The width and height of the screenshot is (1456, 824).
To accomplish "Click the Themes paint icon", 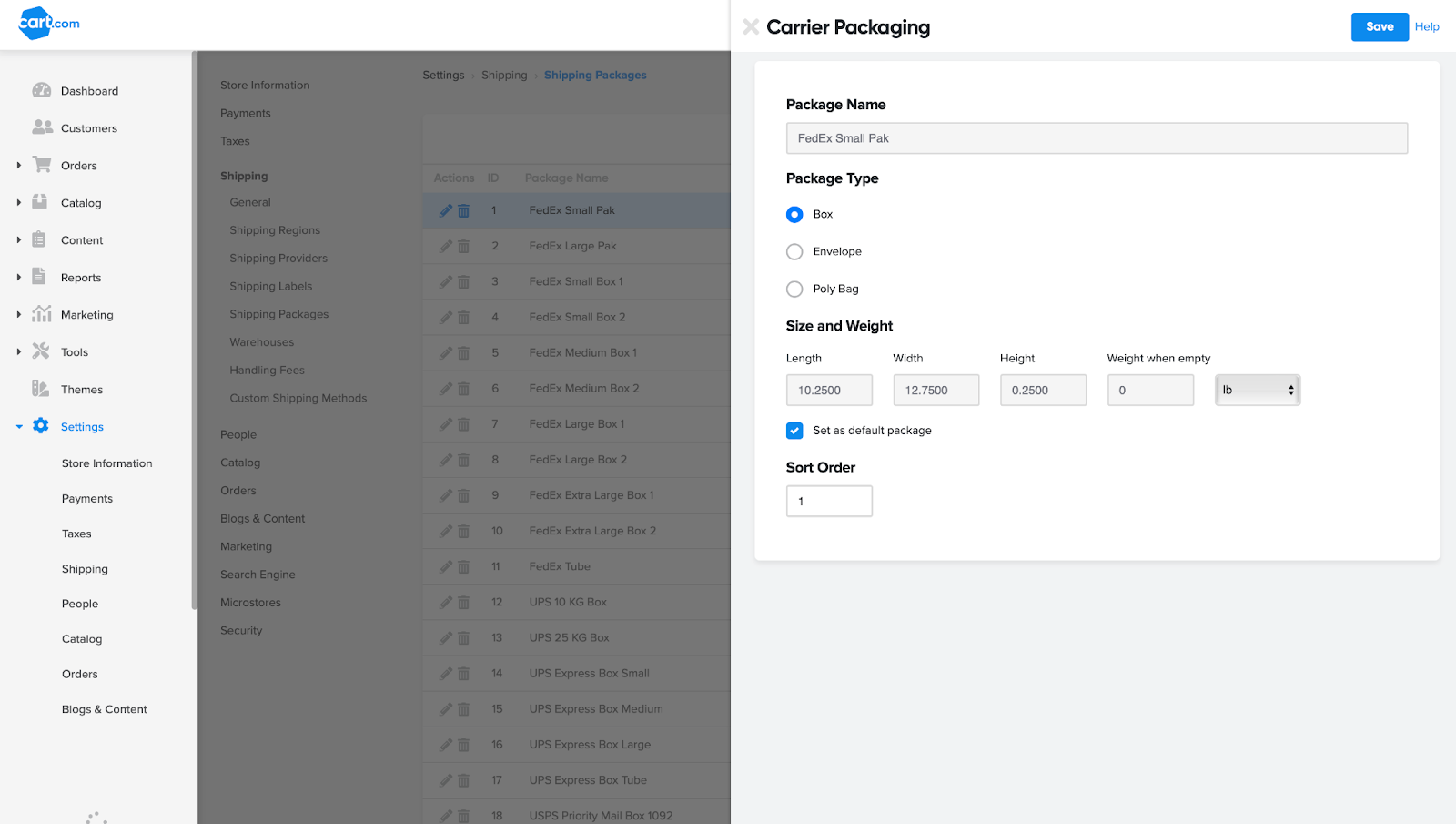I will click(x=41, y=389).
